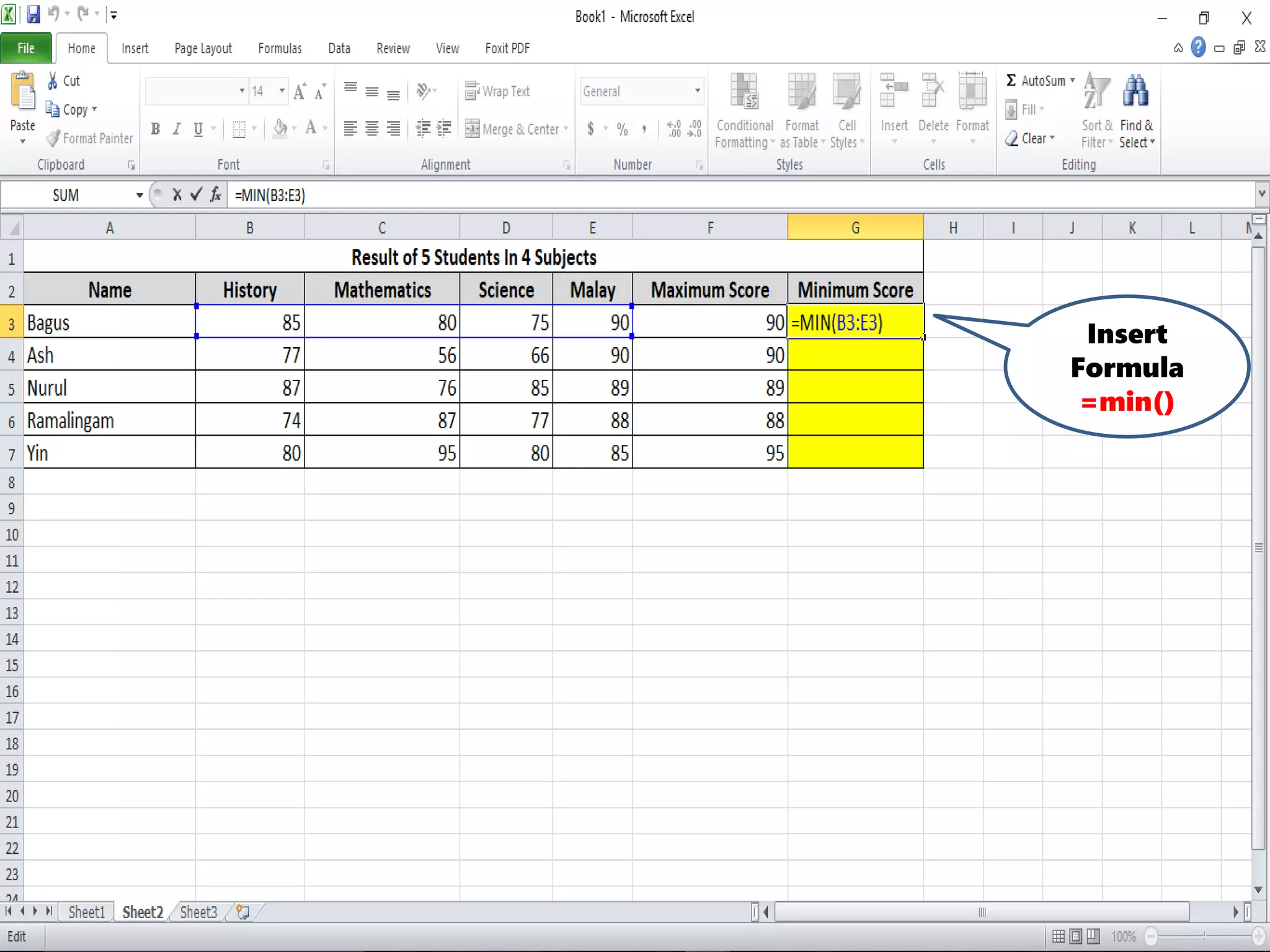Open Cell Styles gallery
The height and width of the screenshot is (952, 1270).
pos(846,111)
